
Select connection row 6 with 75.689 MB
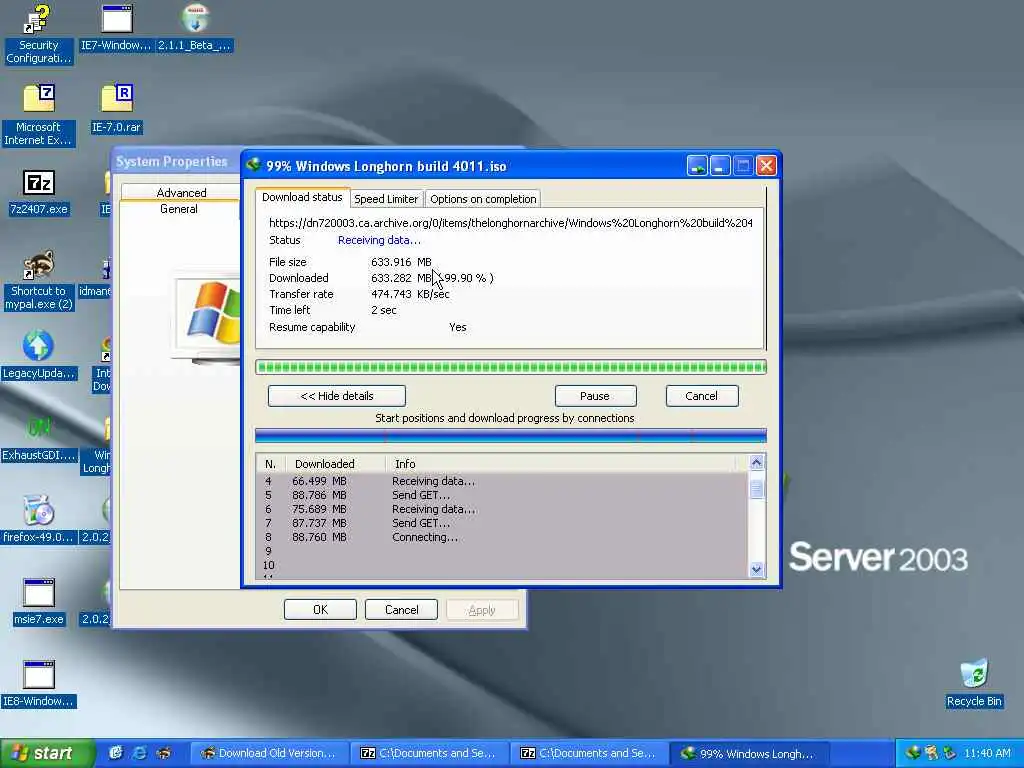(502, 509)
